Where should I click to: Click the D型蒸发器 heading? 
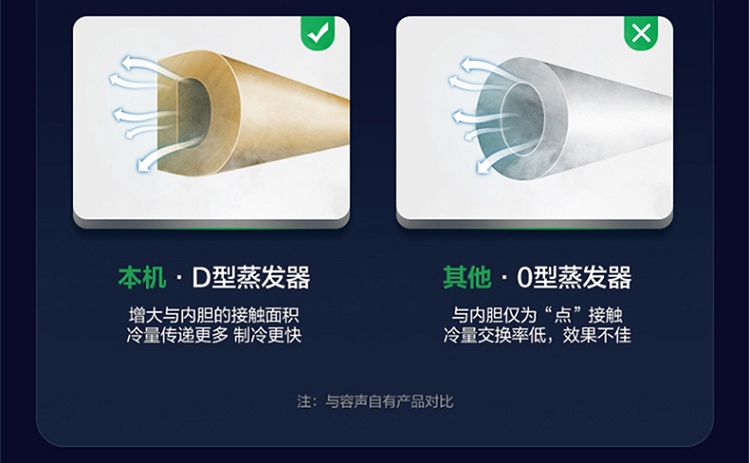251,277
